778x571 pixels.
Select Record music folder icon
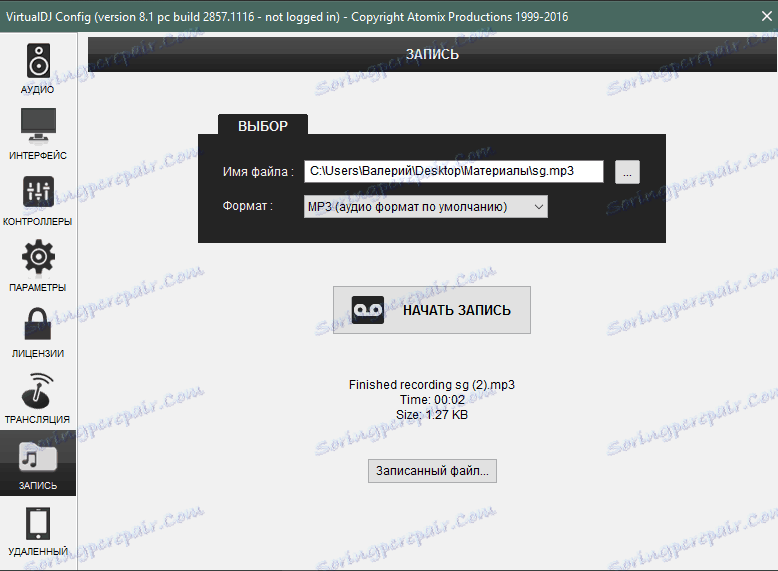pyautogui.click(x=38, y=456)
